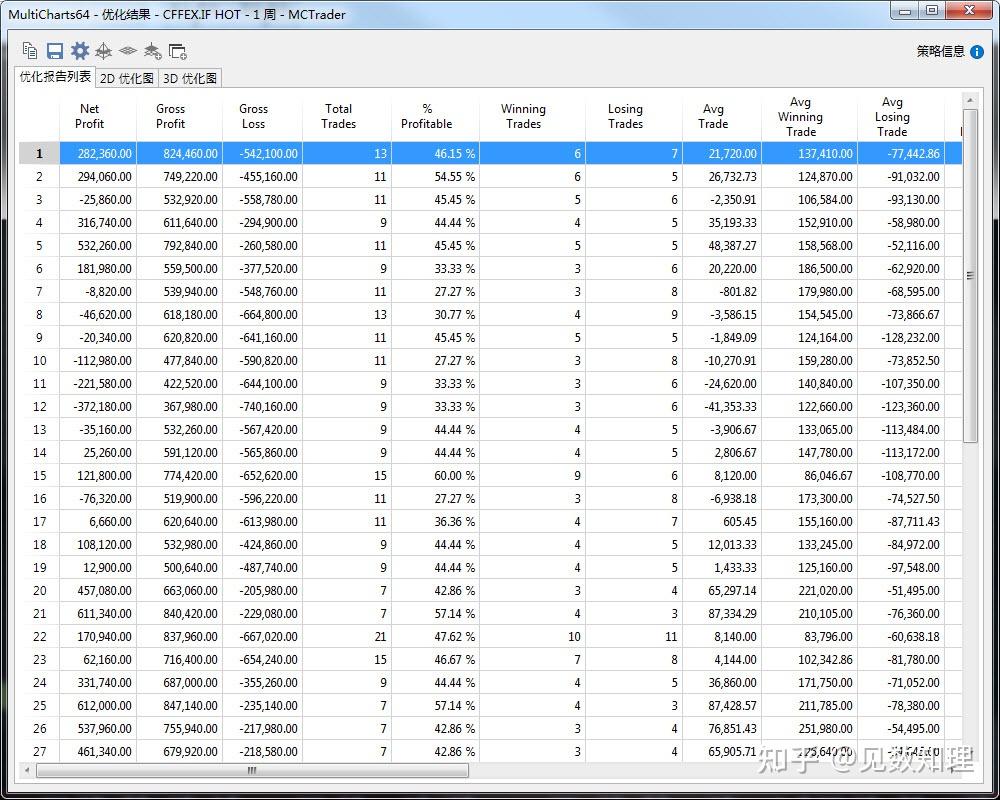This screenshot has height=800, width=1000.
Task: Switch to the 2D 优化图 tab
Action: (127, 78)
